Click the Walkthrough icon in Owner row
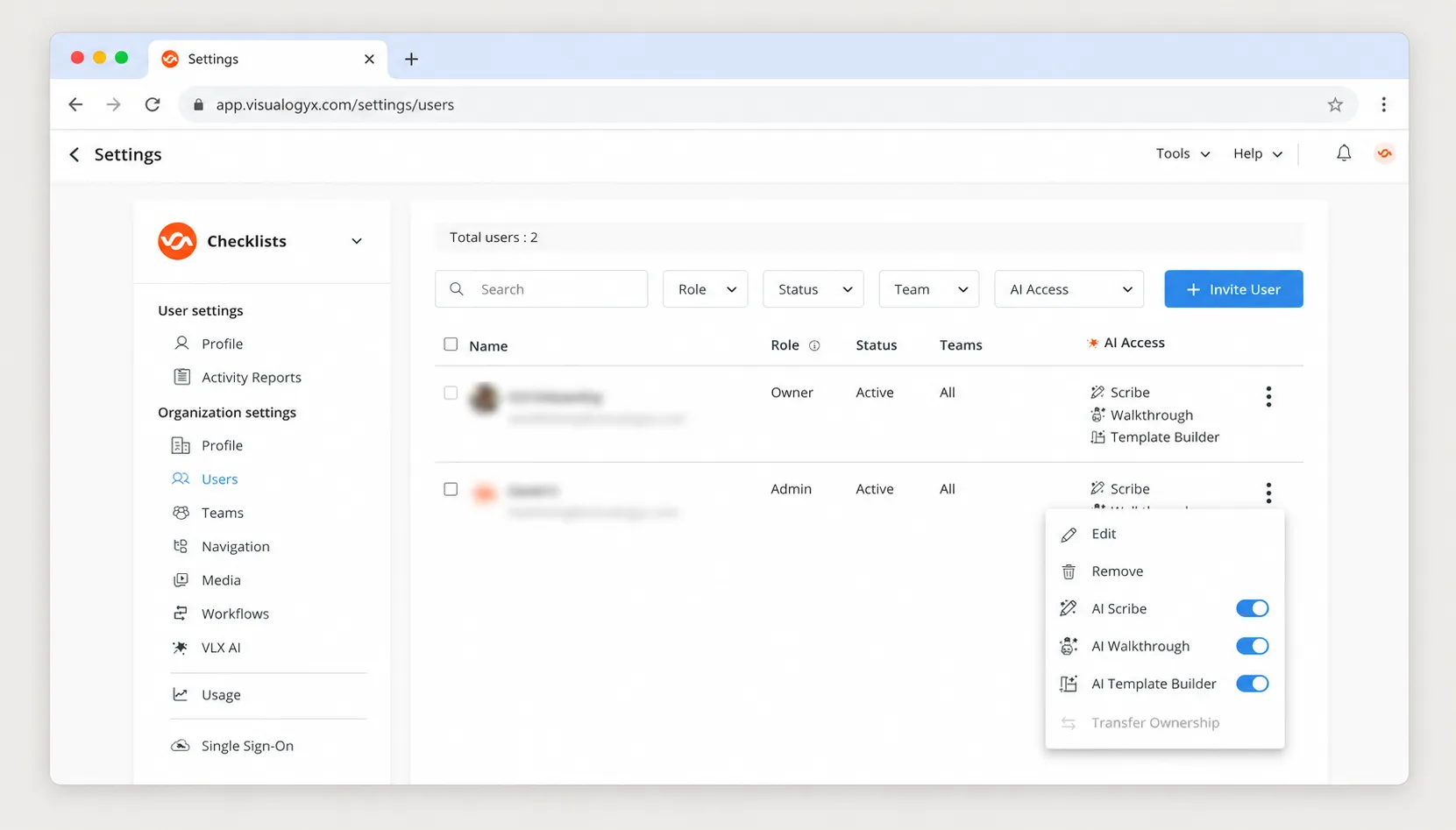 (1097, 415)
